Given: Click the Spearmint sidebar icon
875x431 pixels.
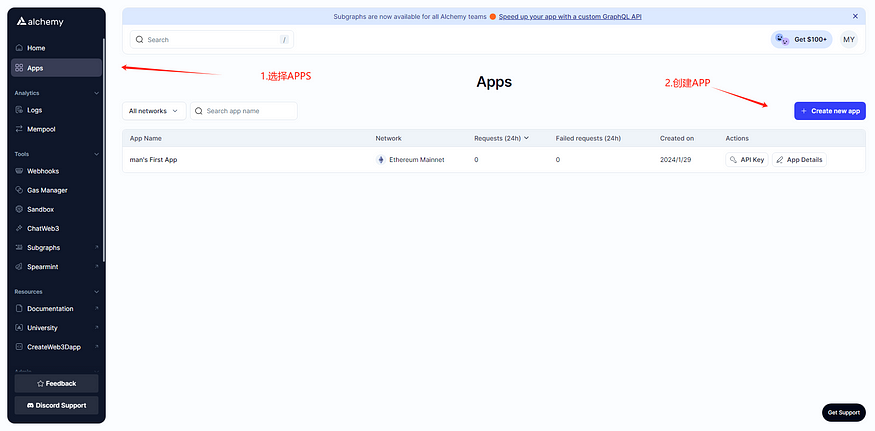Looking at the screenshot, I should coord(19,267).
